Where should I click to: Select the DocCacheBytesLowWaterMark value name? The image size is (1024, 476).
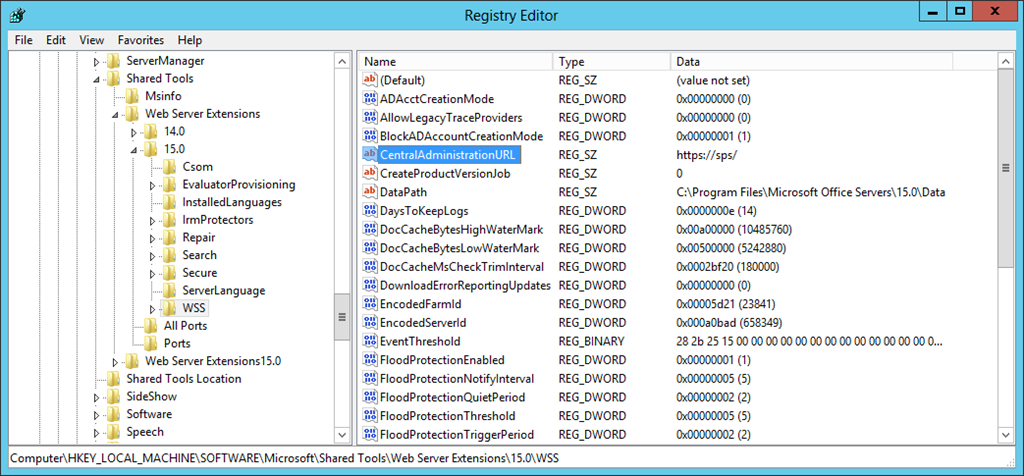click(x=460, y=248)
